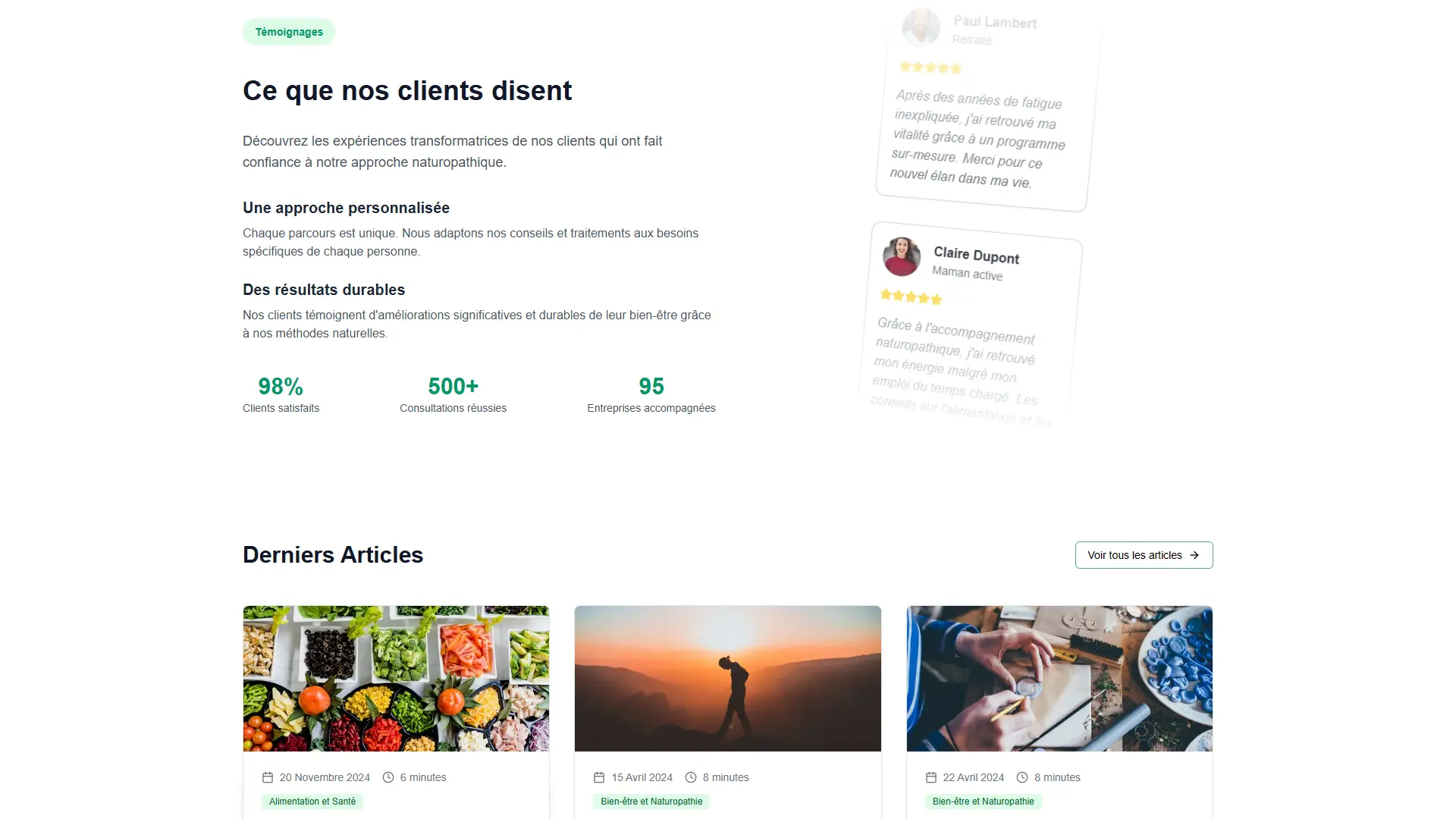Click the calendar icon beside 20 Novembre 2024
Image resolution: width=1456 pixels, height=819 pixels.
(268, 777)
